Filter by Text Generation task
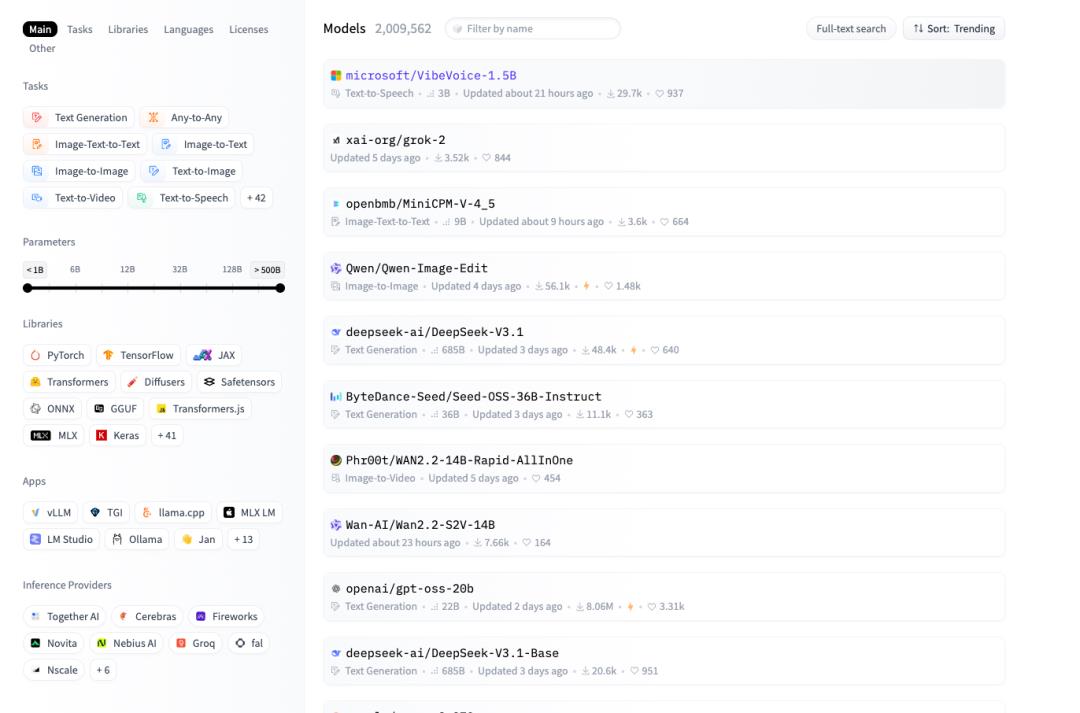The image size is (1080, 713). [79, 118]
